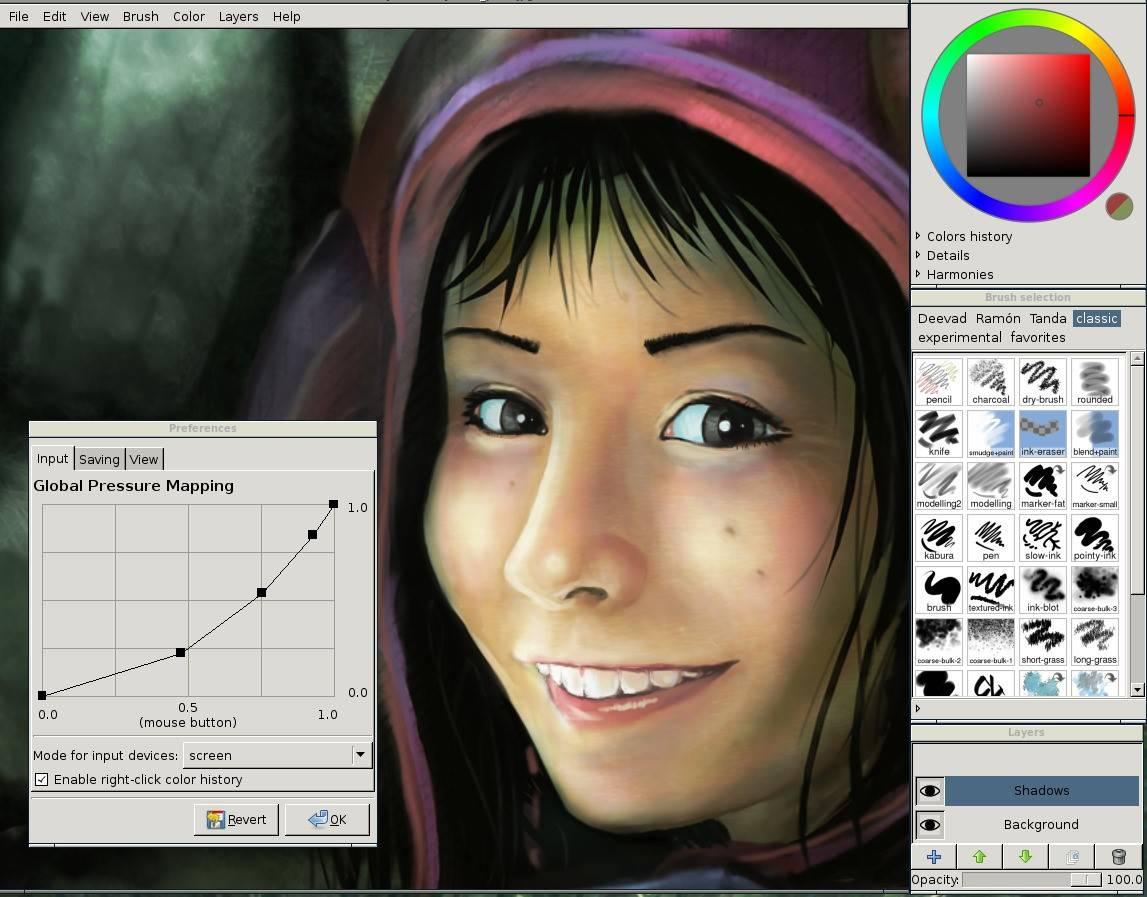Move layer down with green down arrow
The width and height of the screenshot is (1147, 897).
pyautogui.click(x=1025, y=856)
